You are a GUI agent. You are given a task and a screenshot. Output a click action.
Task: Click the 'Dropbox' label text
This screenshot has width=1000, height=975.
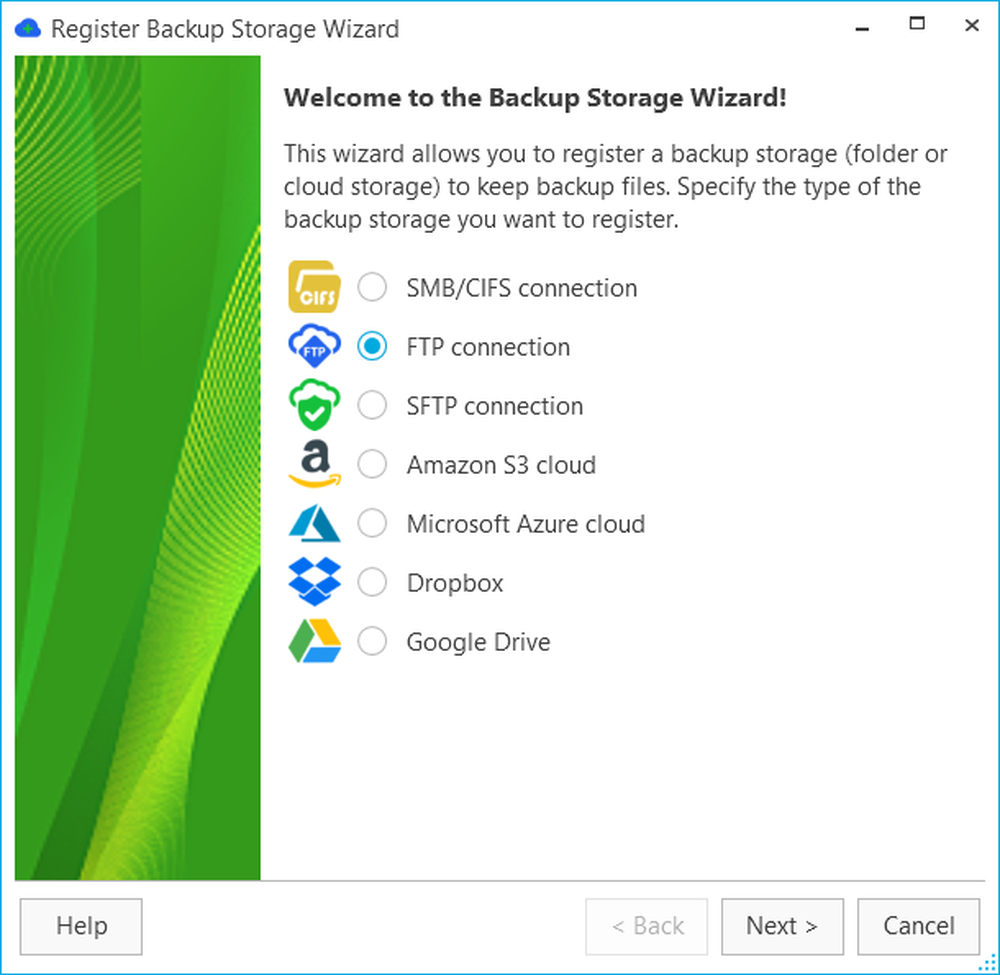tap(455, 583)
